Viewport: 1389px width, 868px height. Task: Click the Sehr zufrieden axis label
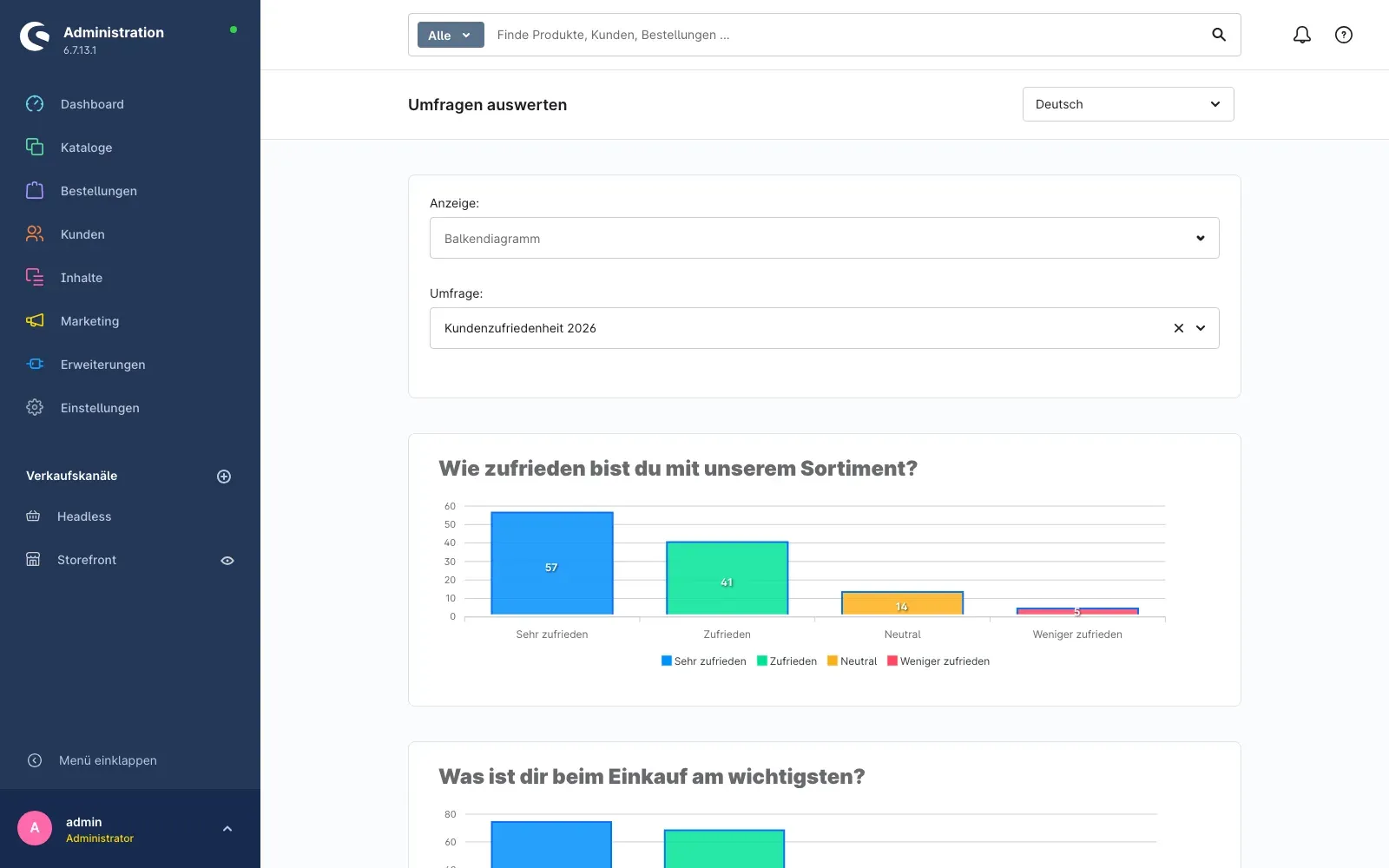point(552,635)
